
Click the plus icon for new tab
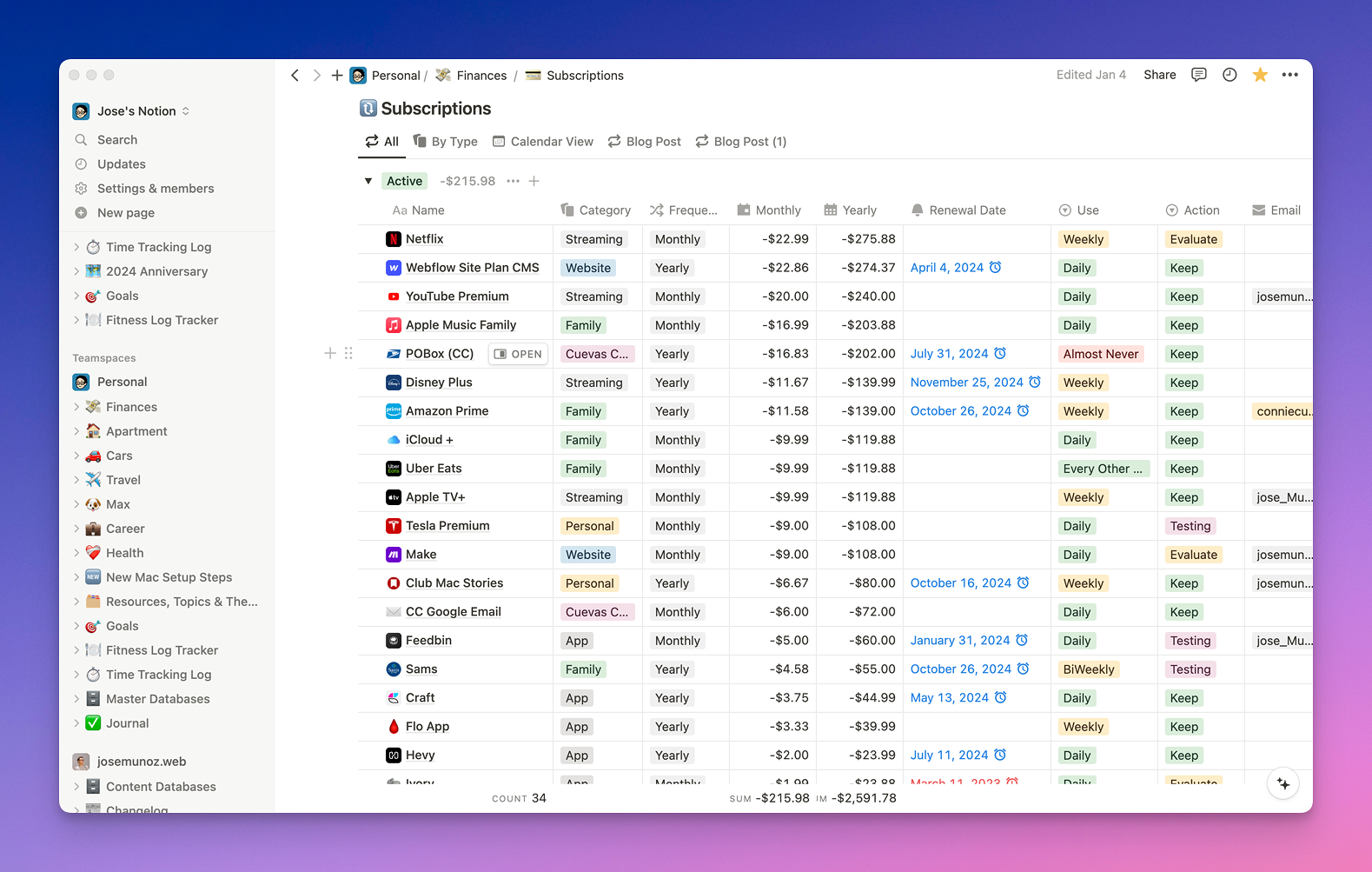pyautogui.click(x=337, y=76)
